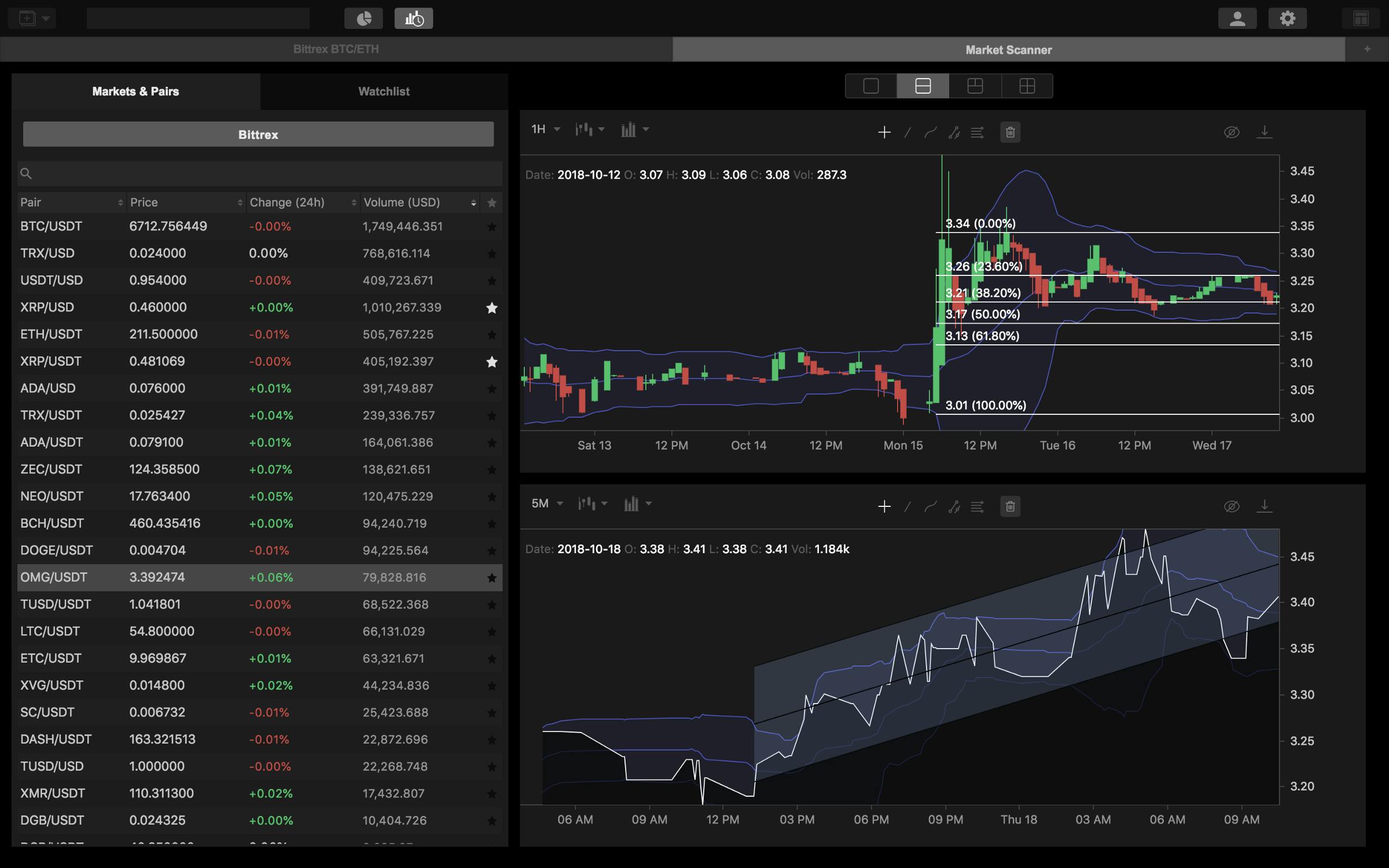Select the single-pane chart layout
The width and height of the screenshot is (1389, 868).
[871, 86]
